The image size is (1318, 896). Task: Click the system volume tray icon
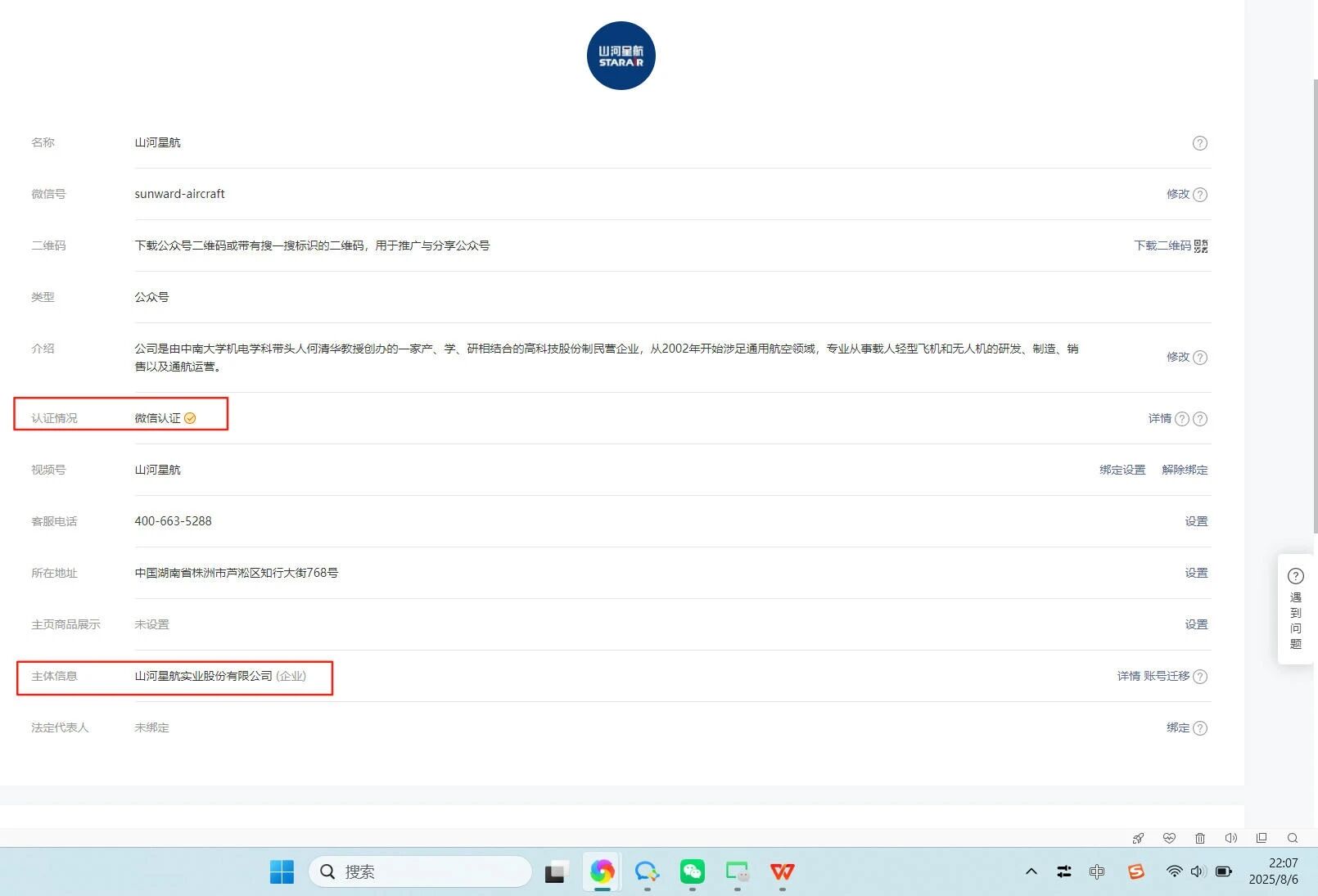(1198, 871)
